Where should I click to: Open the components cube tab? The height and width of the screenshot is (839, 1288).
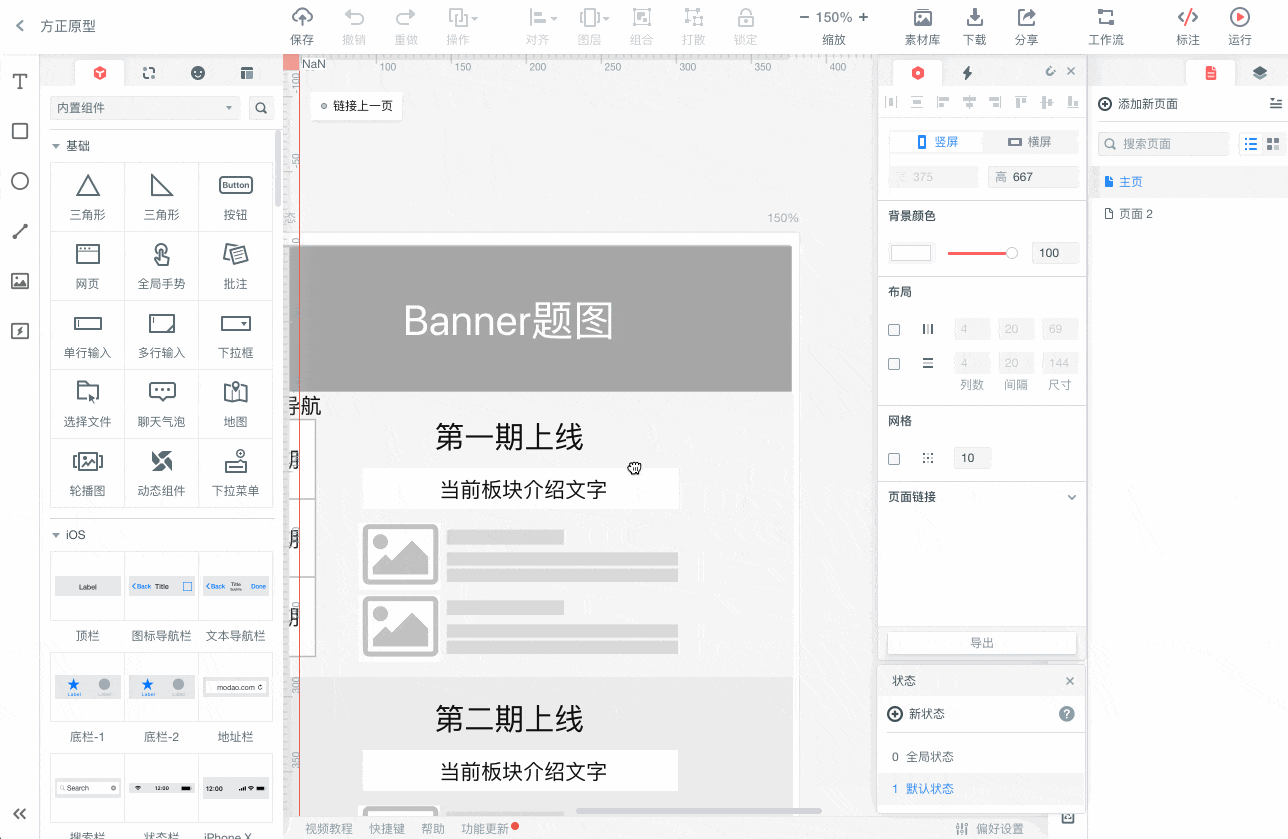[x=100, y=72]
